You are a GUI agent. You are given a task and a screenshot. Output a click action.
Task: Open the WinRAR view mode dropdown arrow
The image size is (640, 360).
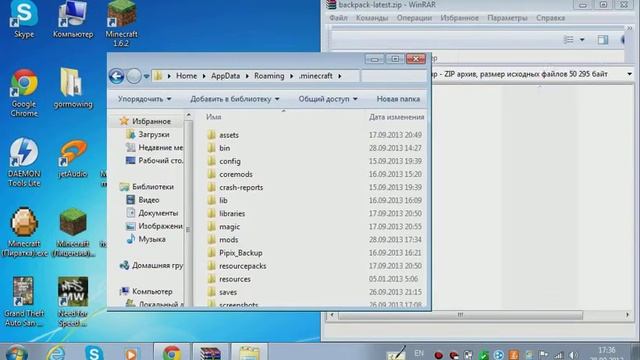pos(582,40)
